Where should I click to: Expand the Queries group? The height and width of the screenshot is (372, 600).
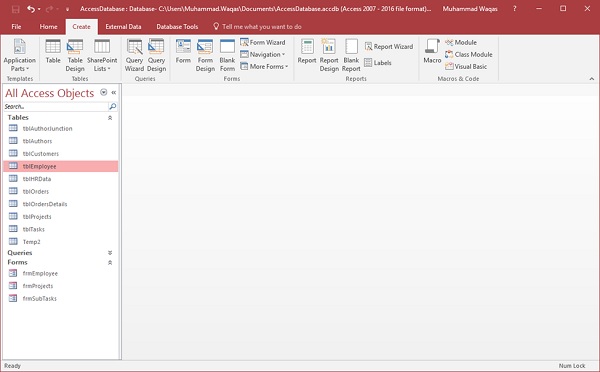pyautogui.click(x=110, y=253)
